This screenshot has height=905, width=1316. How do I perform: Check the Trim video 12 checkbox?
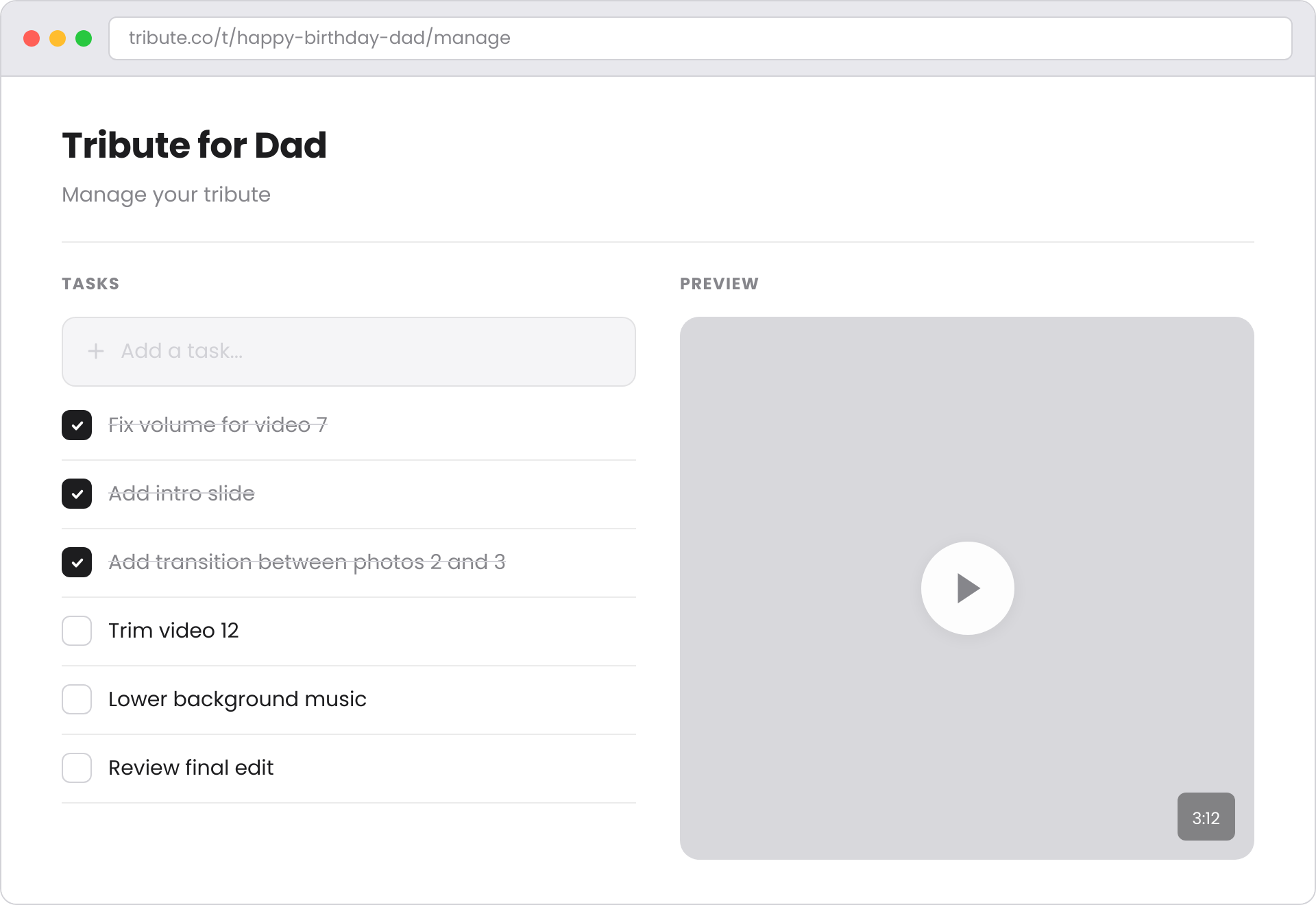(x=77, y=631)
